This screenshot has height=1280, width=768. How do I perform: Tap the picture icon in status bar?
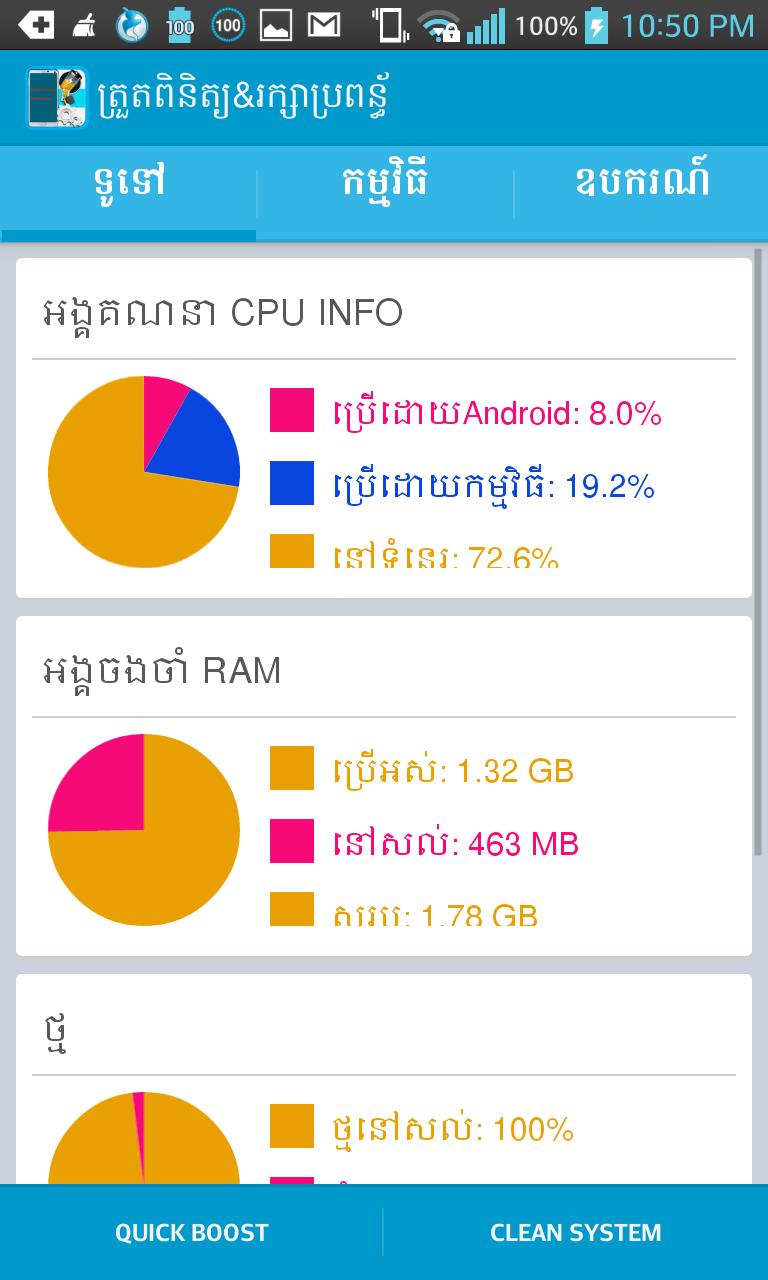276,25
